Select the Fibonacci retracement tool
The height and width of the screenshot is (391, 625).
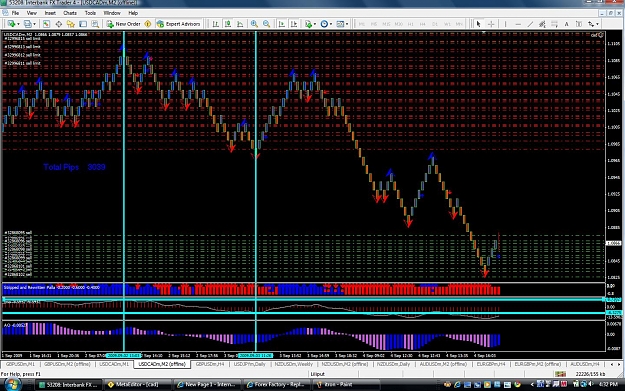pyautogui.click(x=554, y=24)
